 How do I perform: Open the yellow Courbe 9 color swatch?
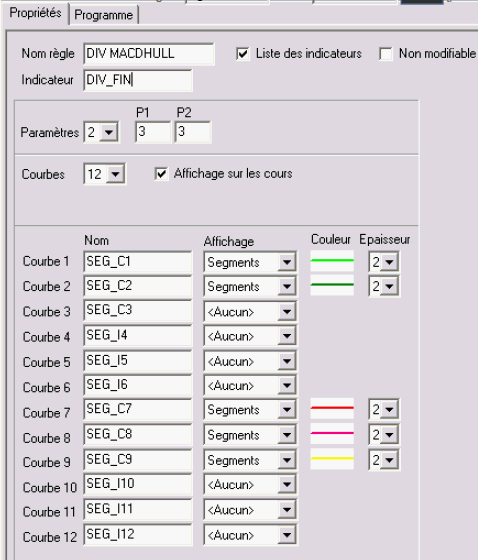[x=332, y=459]
